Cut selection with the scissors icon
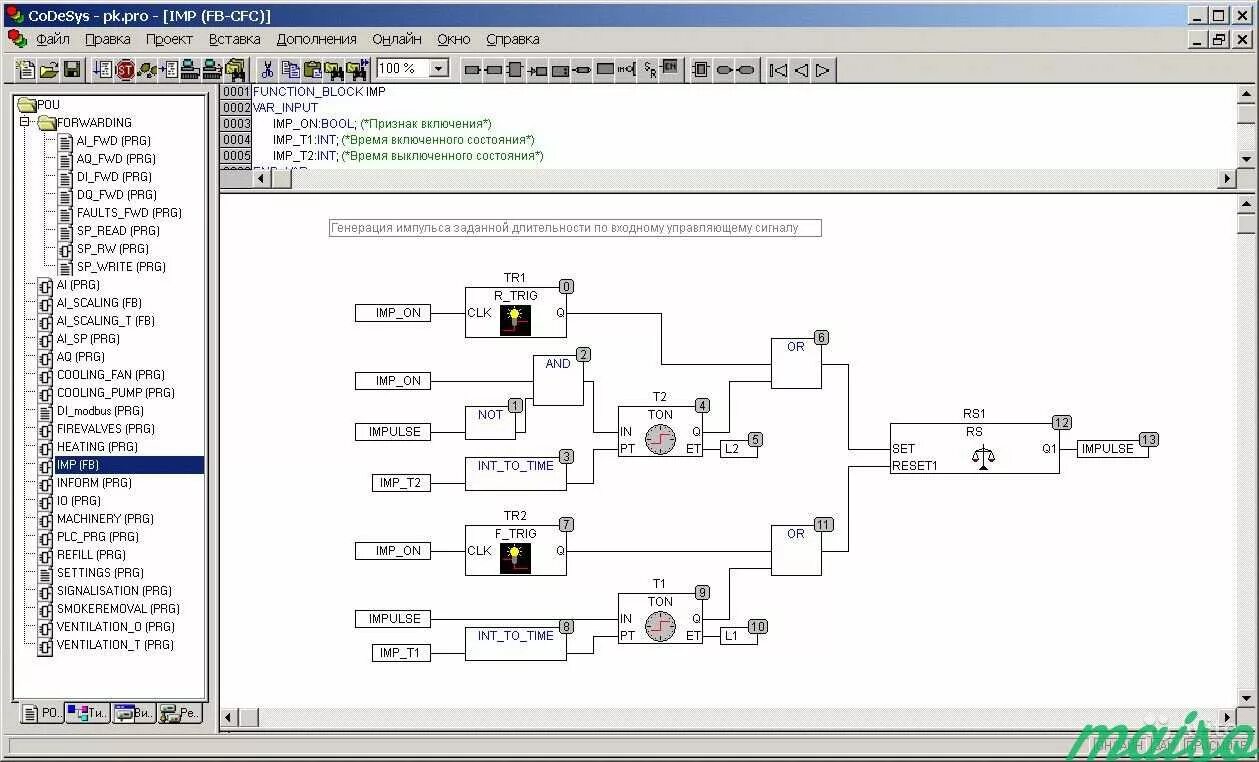Image resolution: width=1259 pixels, height=762 pixels. coord(267,70)
